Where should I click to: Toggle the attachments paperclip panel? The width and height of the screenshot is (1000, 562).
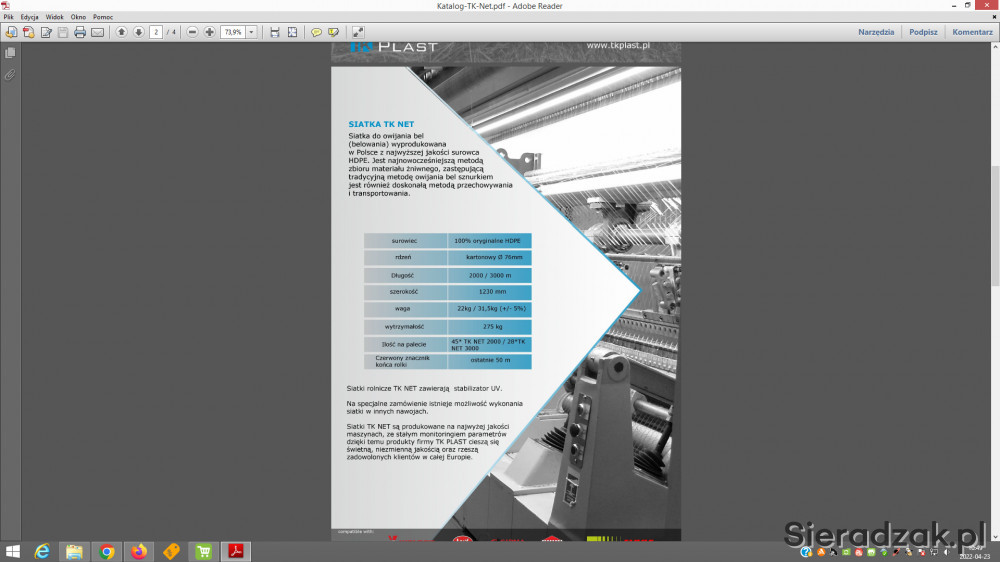(x=10, y=75)
